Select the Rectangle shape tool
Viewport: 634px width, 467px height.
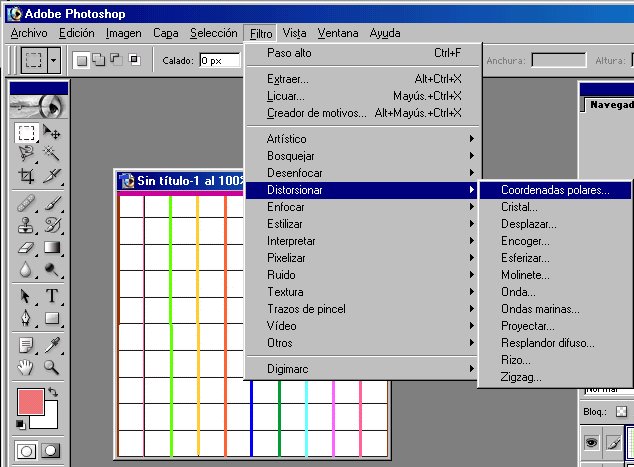point(52,318)
